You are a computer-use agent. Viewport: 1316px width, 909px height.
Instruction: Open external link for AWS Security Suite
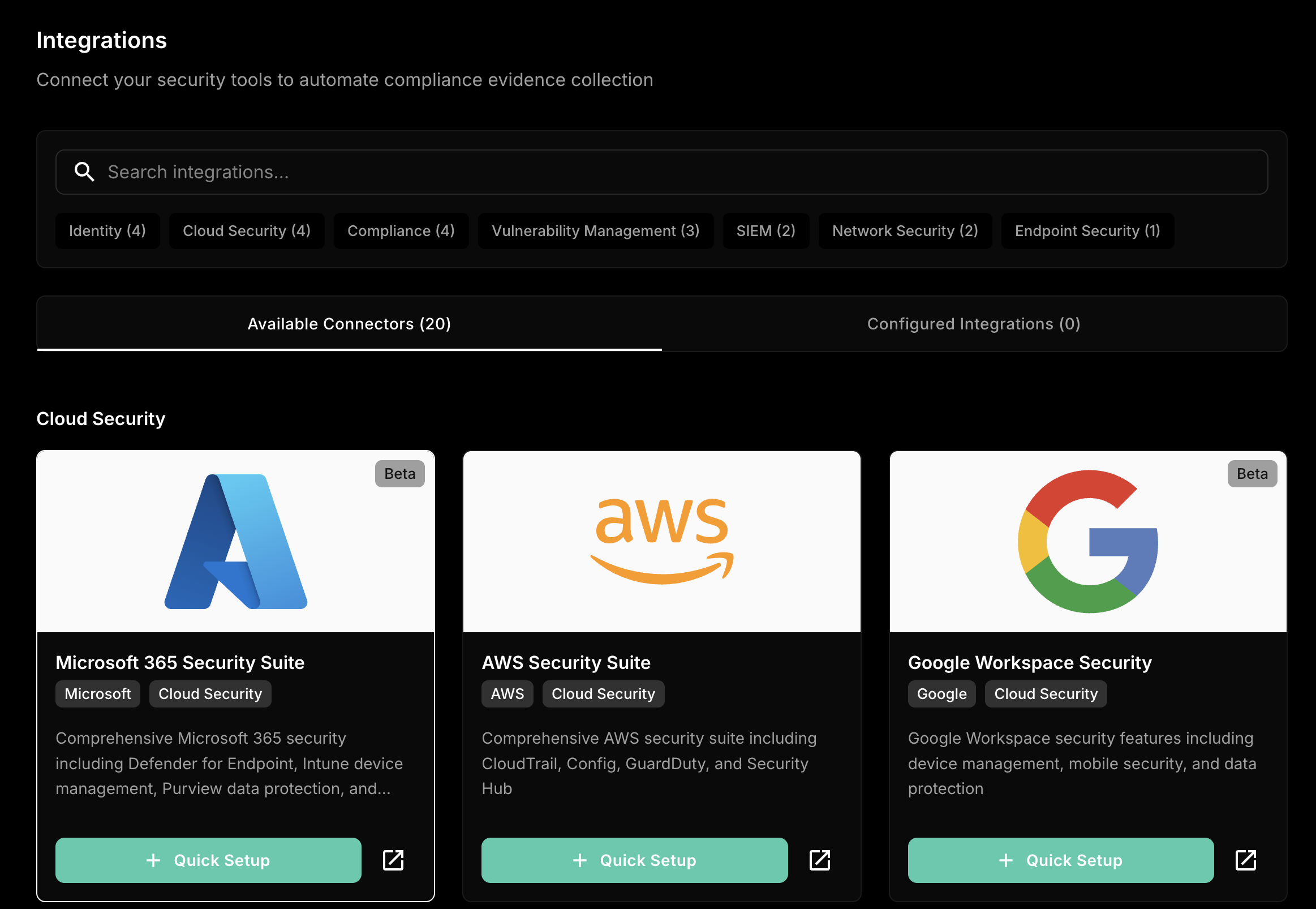click(x=819, y=860)
